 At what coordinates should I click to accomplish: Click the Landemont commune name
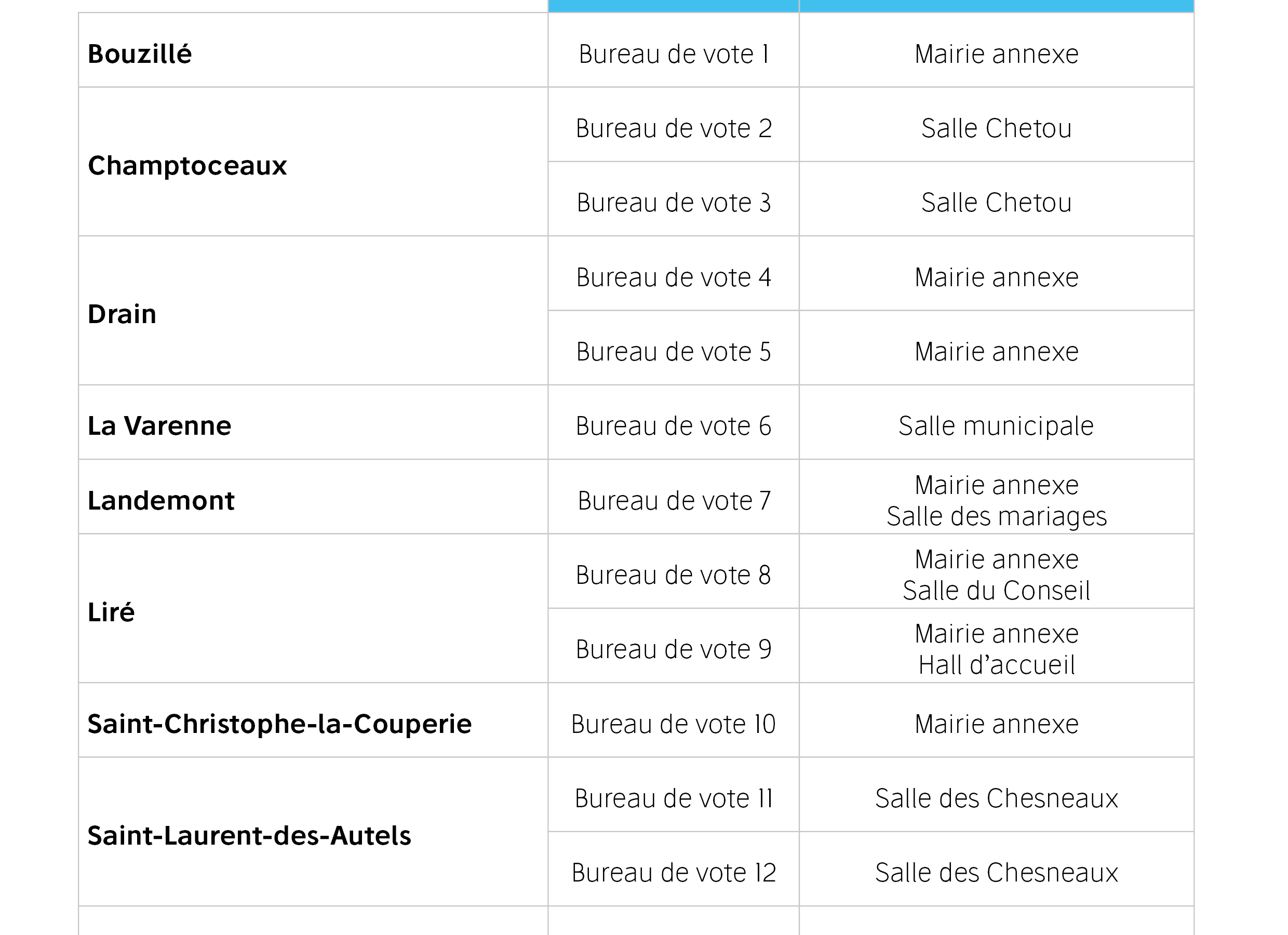click(x=162, y=501)
